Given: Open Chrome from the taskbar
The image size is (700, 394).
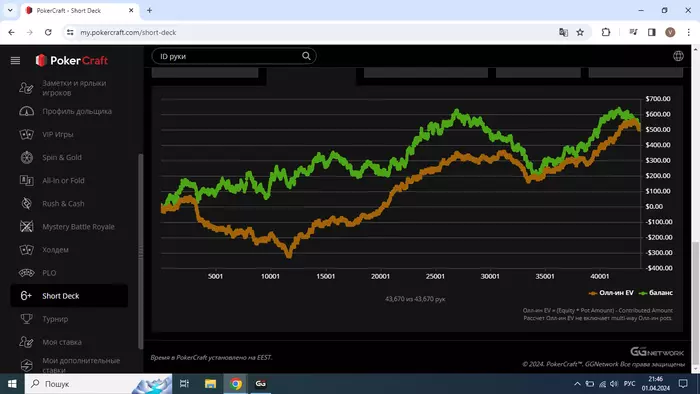Looking at the screenshot, I should [236, 384].
